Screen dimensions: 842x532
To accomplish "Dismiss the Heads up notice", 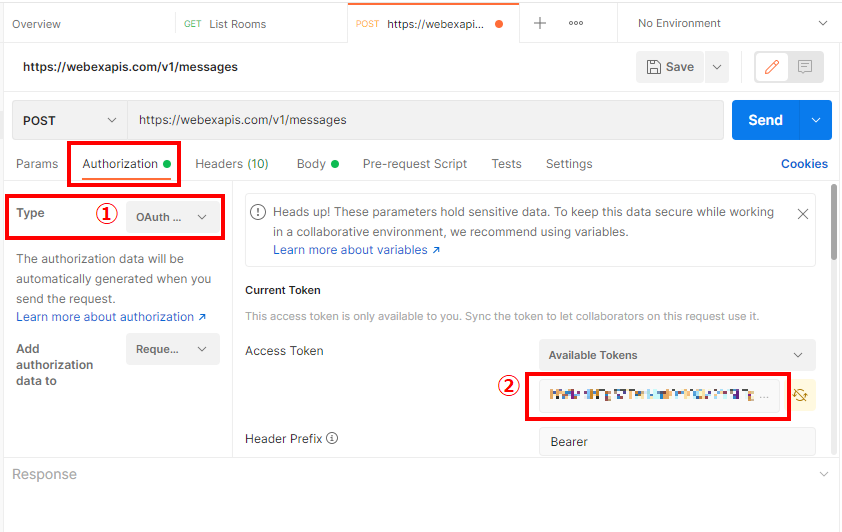I will click(803, 214).
